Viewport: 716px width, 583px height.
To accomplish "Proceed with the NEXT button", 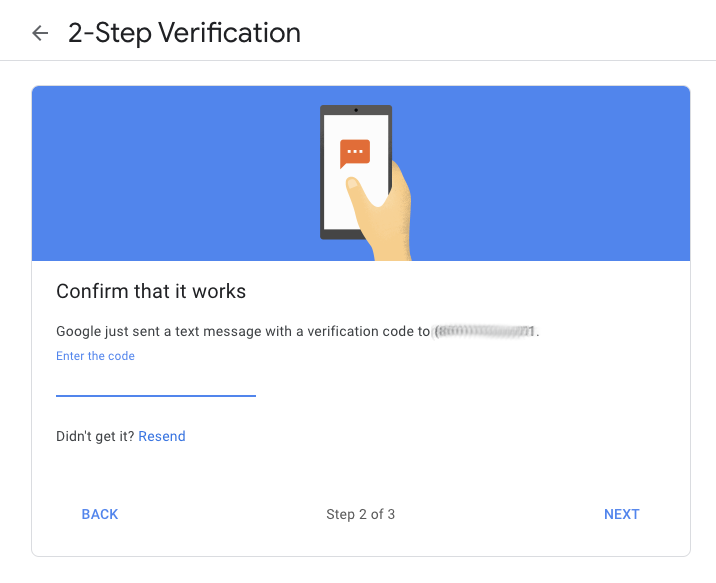I will pos(621,514).
